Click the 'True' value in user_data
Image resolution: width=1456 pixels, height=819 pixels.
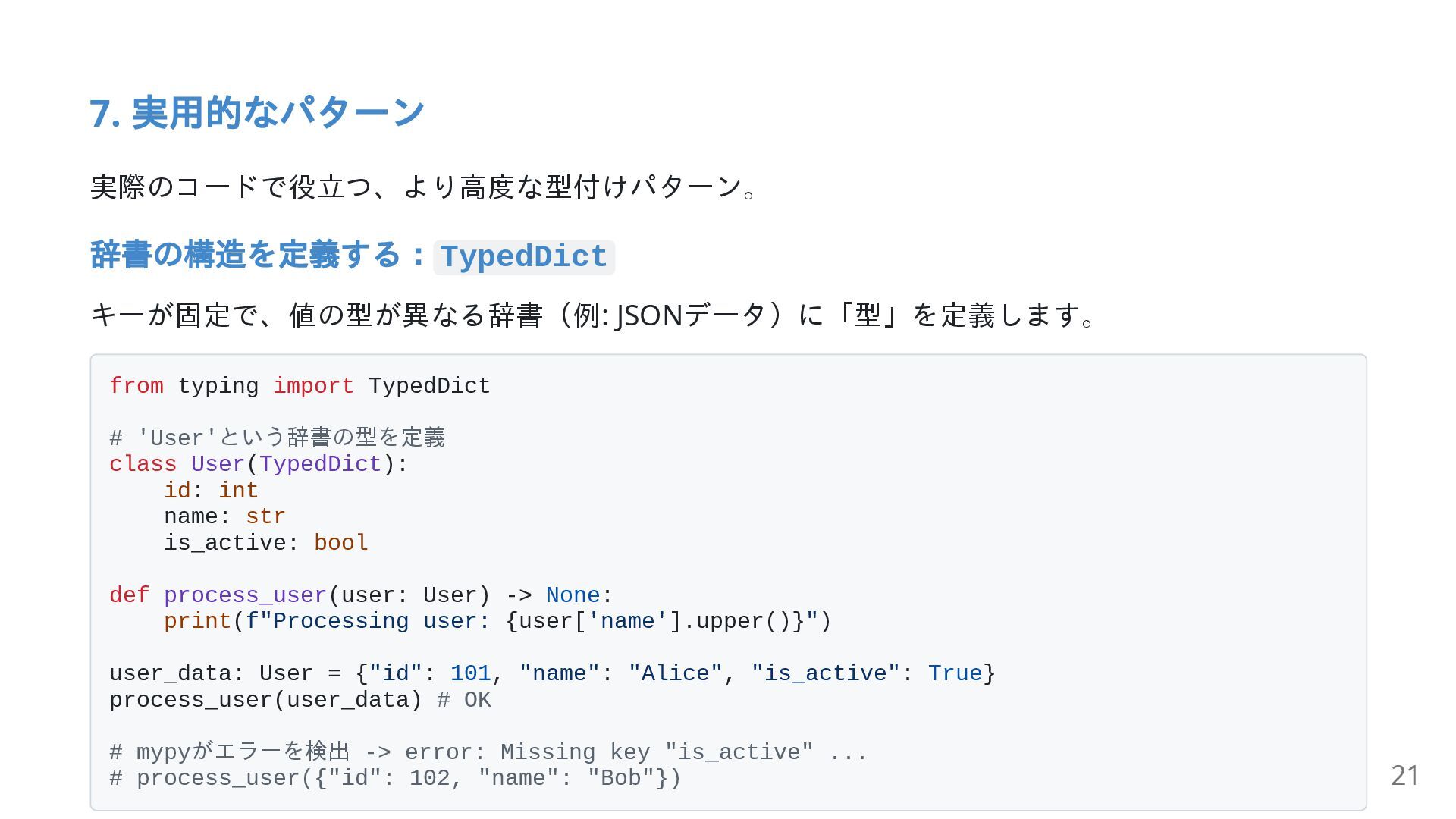pyautogui.click(x=955, y=673)
